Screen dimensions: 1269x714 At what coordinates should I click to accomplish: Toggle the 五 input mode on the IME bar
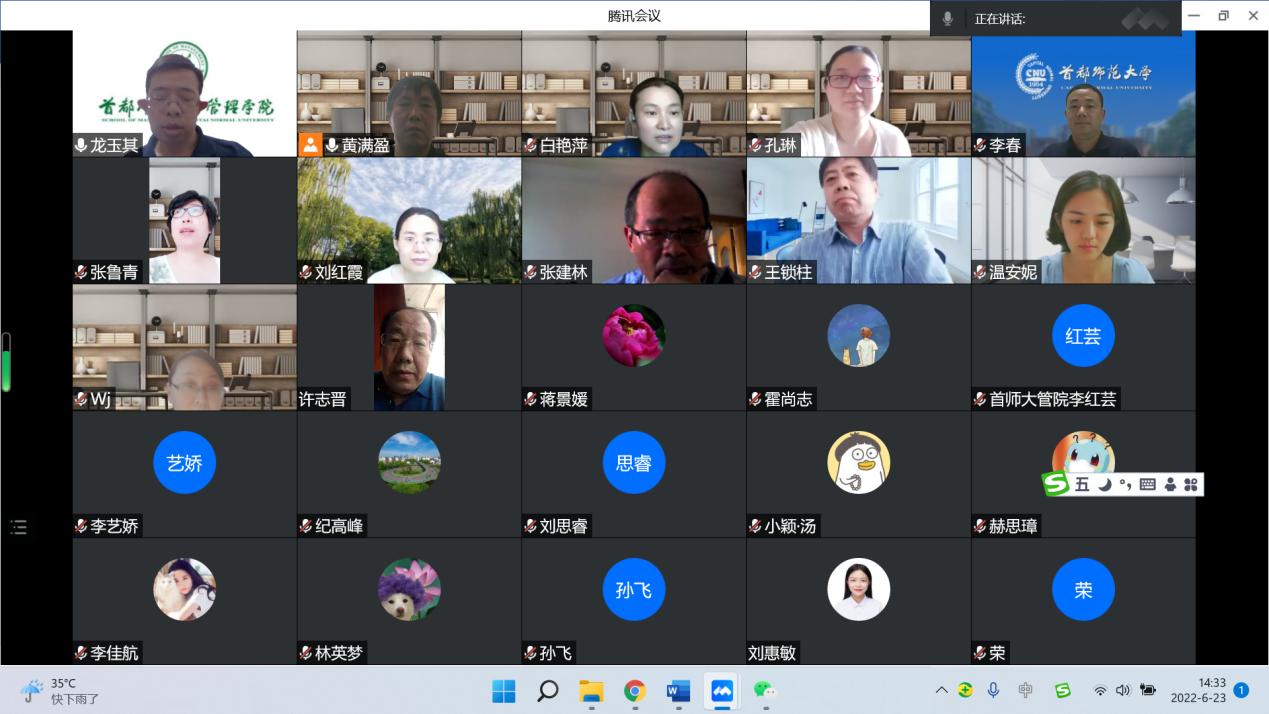(1082, 484)
